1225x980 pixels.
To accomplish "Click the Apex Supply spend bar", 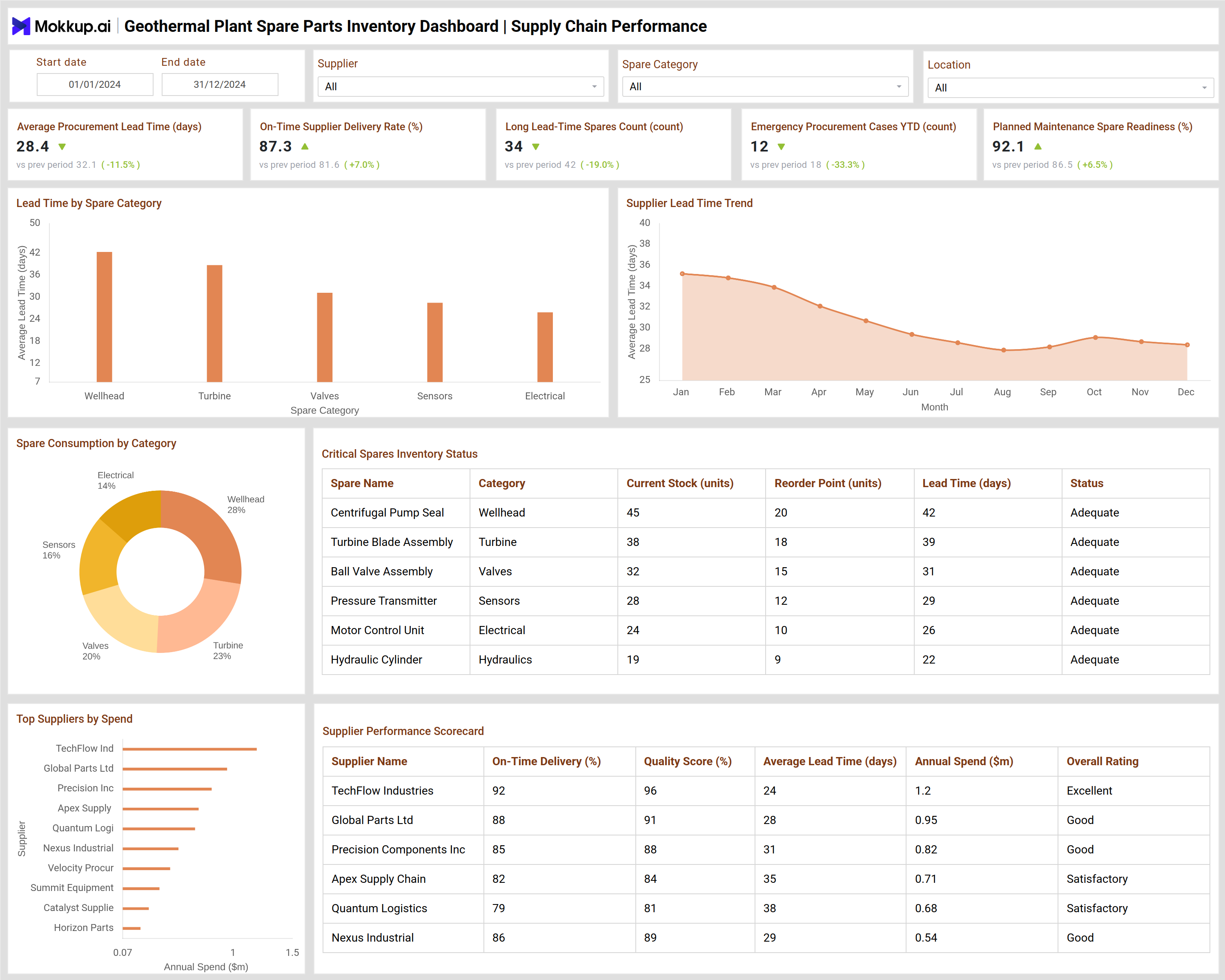I will click(x=160, y=809).
